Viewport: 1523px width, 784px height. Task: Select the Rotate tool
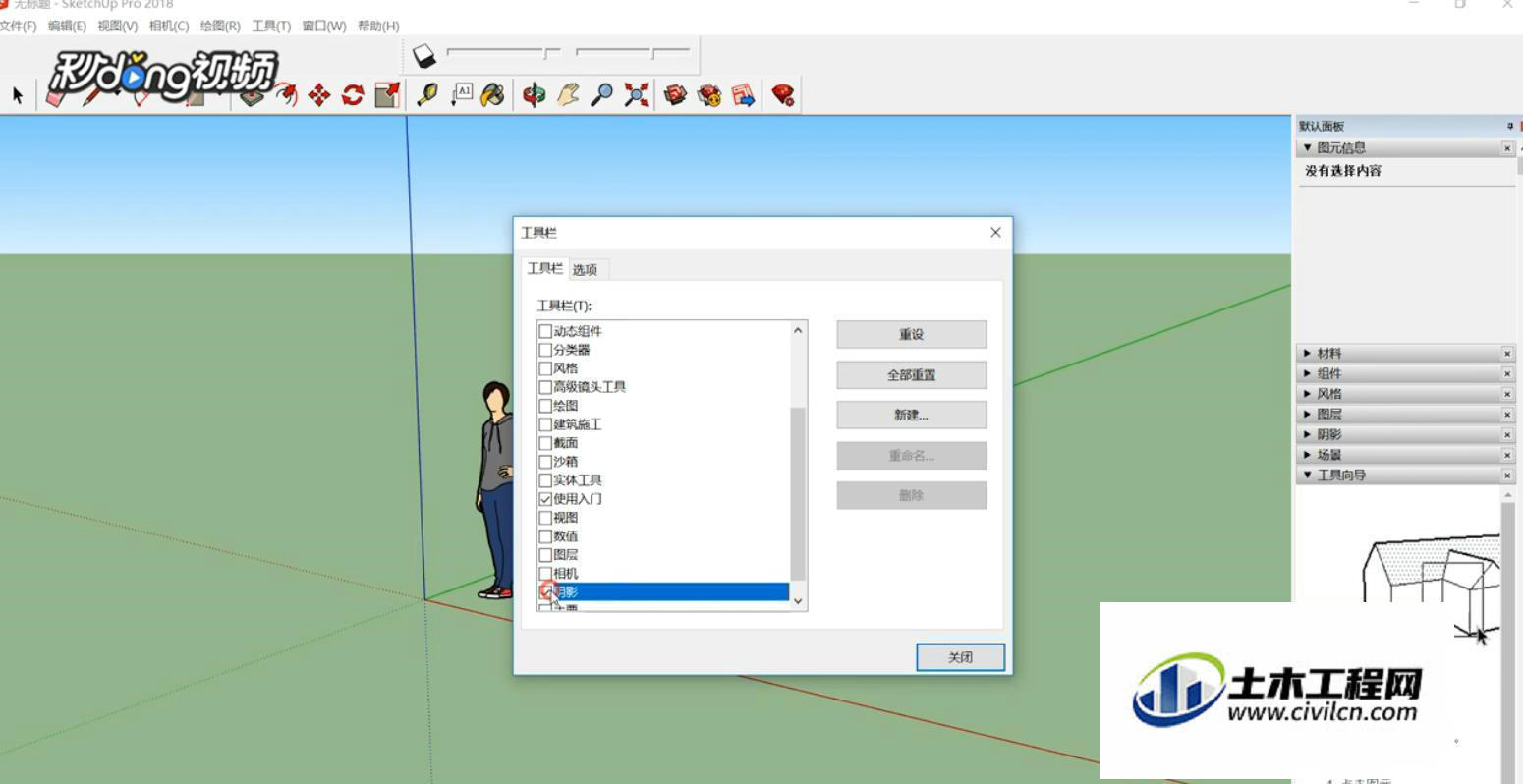[x=353, y=95]
